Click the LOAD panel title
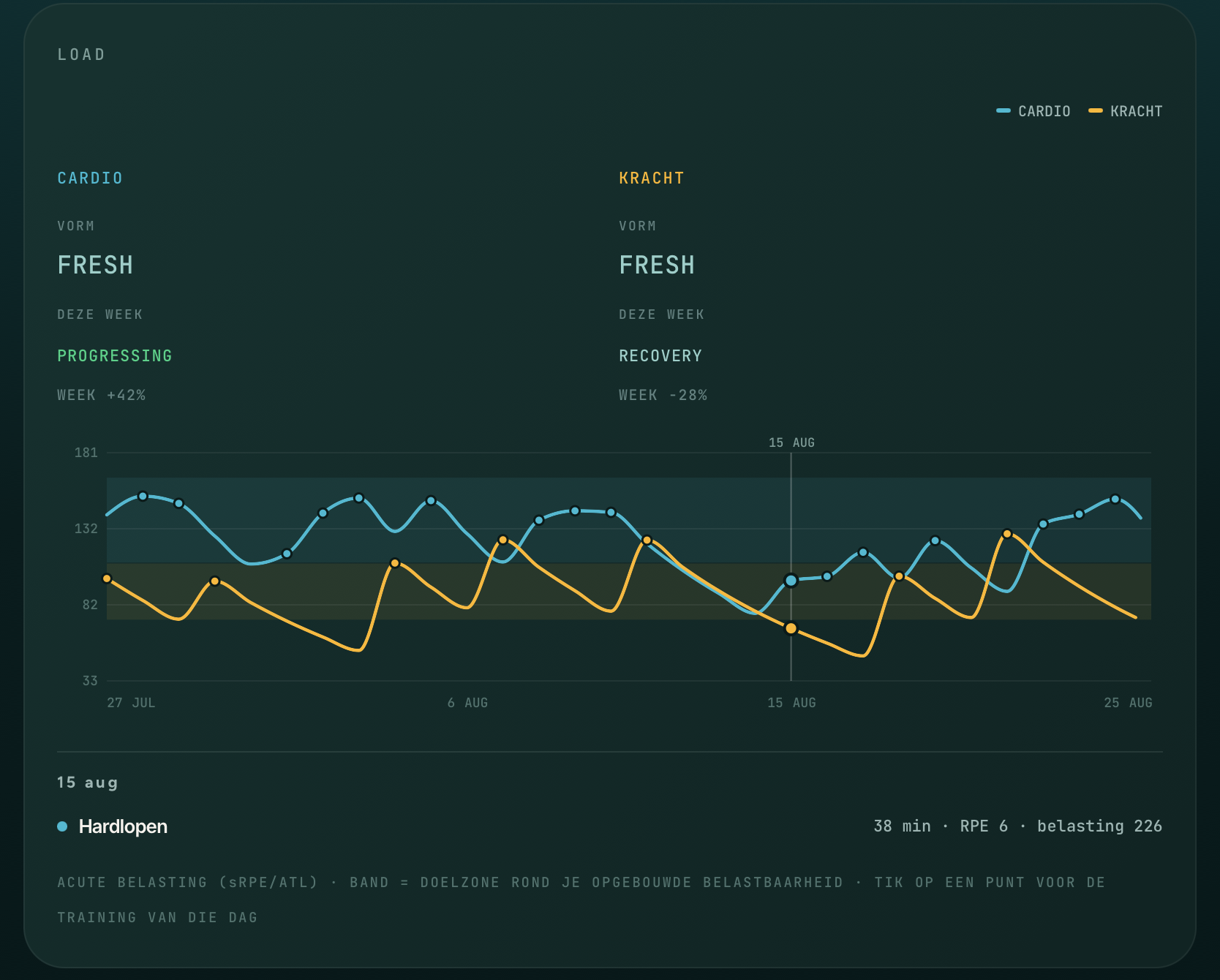Image resolution: width=1220 pixels, height=980 pixels. tap(81, 55)
